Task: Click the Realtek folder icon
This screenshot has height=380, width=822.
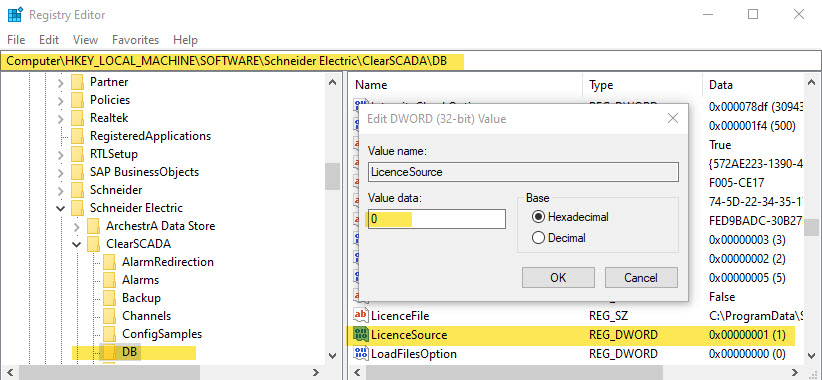Action: click(78, 118)
